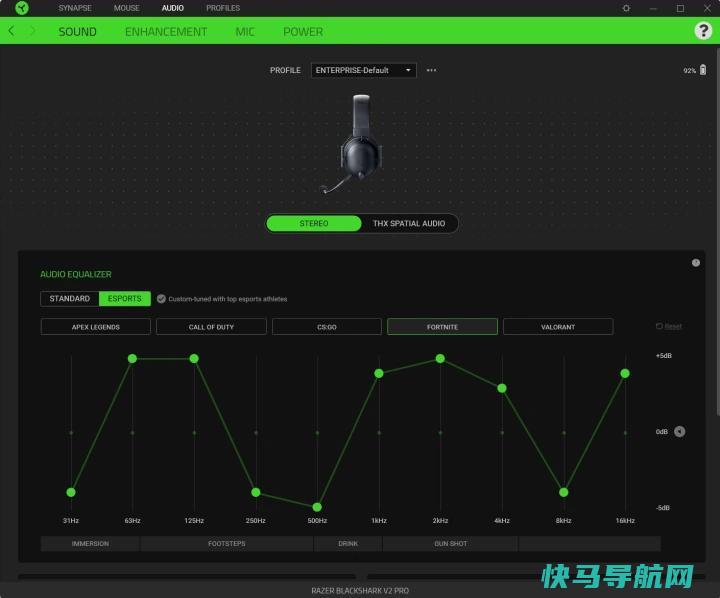The height and width of the screenshot is (598, 720).
Task: Open the settings gear icon
Action: (x=626, y=8)
